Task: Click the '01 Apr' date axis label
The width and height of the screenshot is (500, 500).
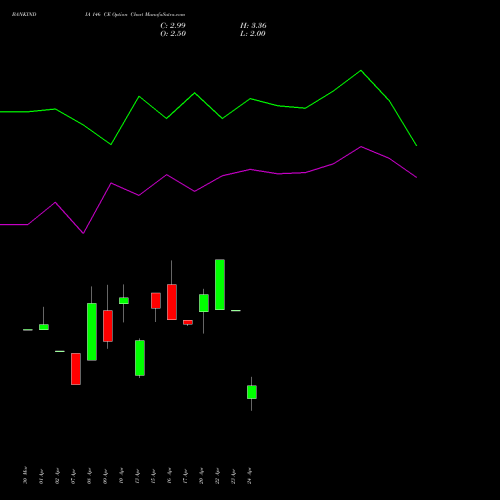Action: tap(41, 476)
